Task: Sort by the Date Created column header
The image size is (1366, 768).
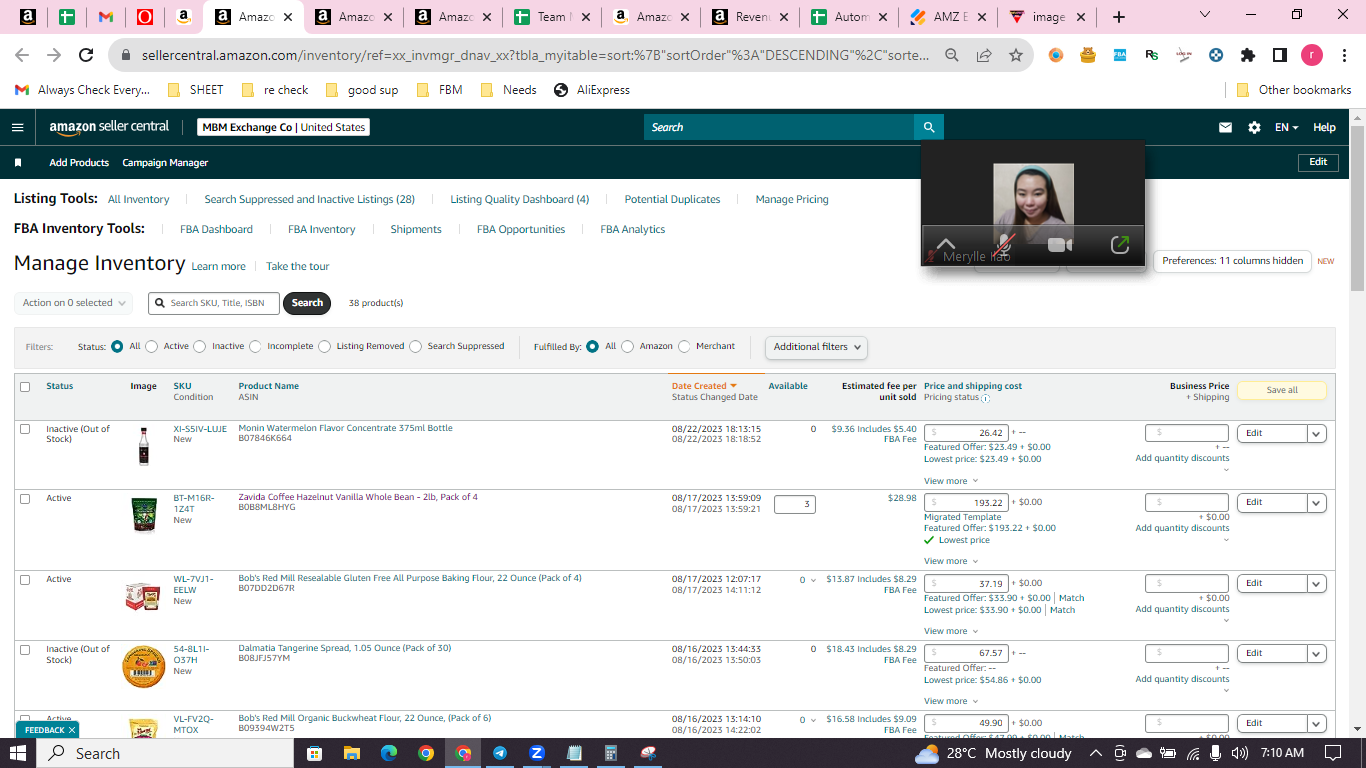Action: point(704,386)
